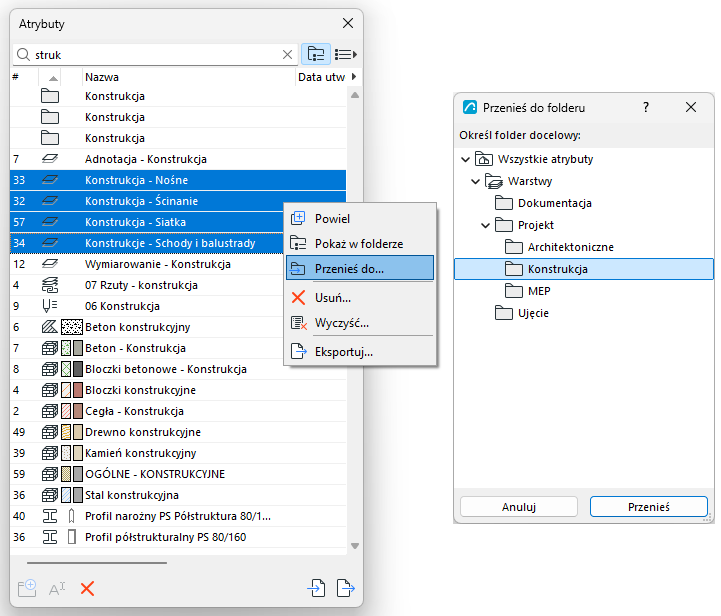
Task: Click the import attributes icon
Action: [316, 588]
